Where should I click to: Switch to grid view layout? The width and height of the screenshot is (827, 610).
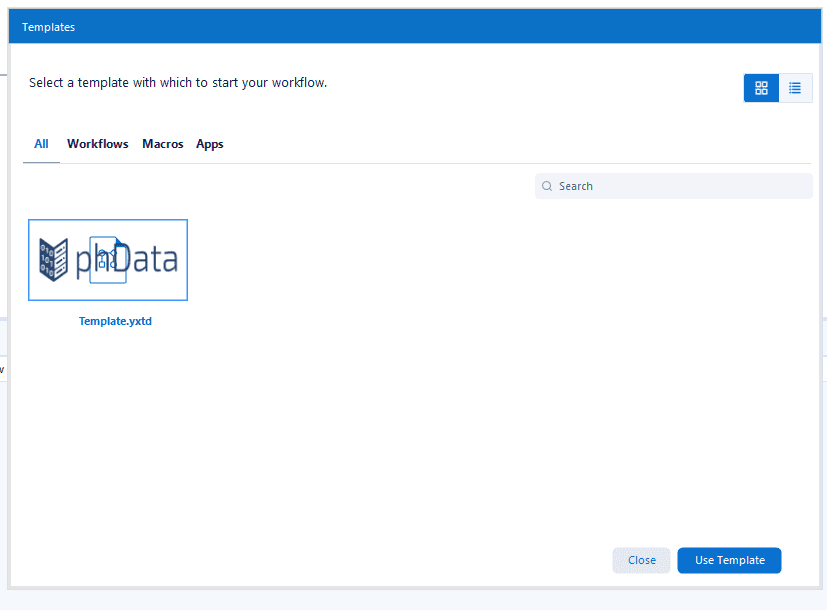click(x=761, y=88)
